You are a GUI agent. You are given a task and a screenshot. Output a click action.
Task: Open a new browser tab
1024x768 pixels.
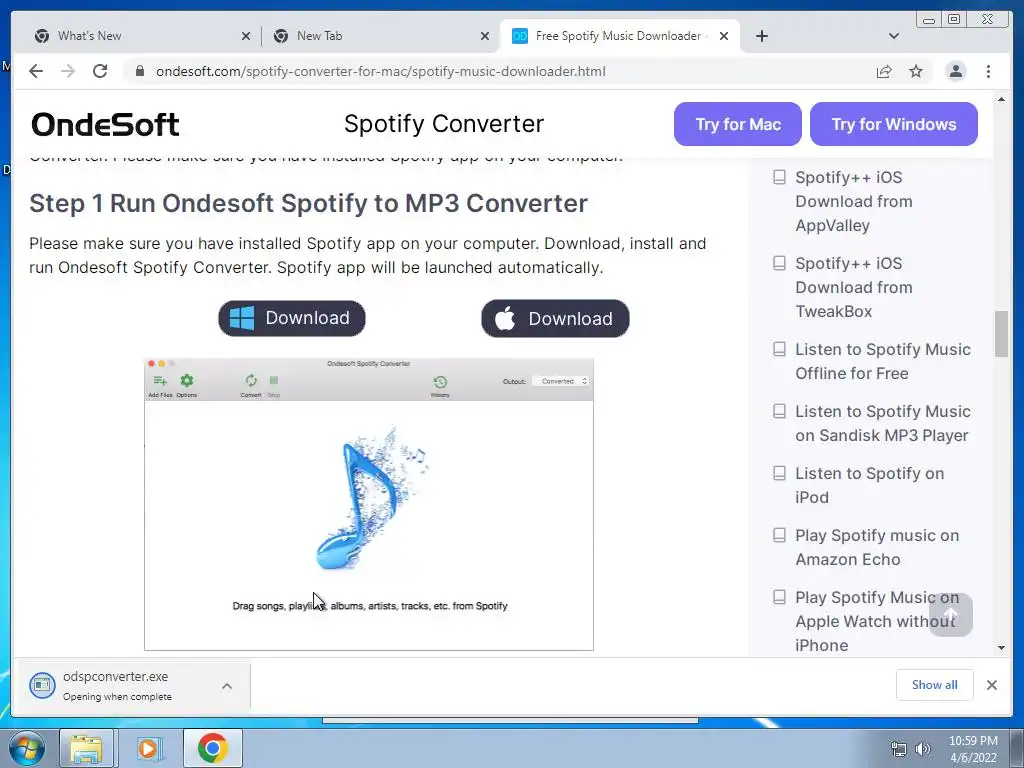[761, 36]
